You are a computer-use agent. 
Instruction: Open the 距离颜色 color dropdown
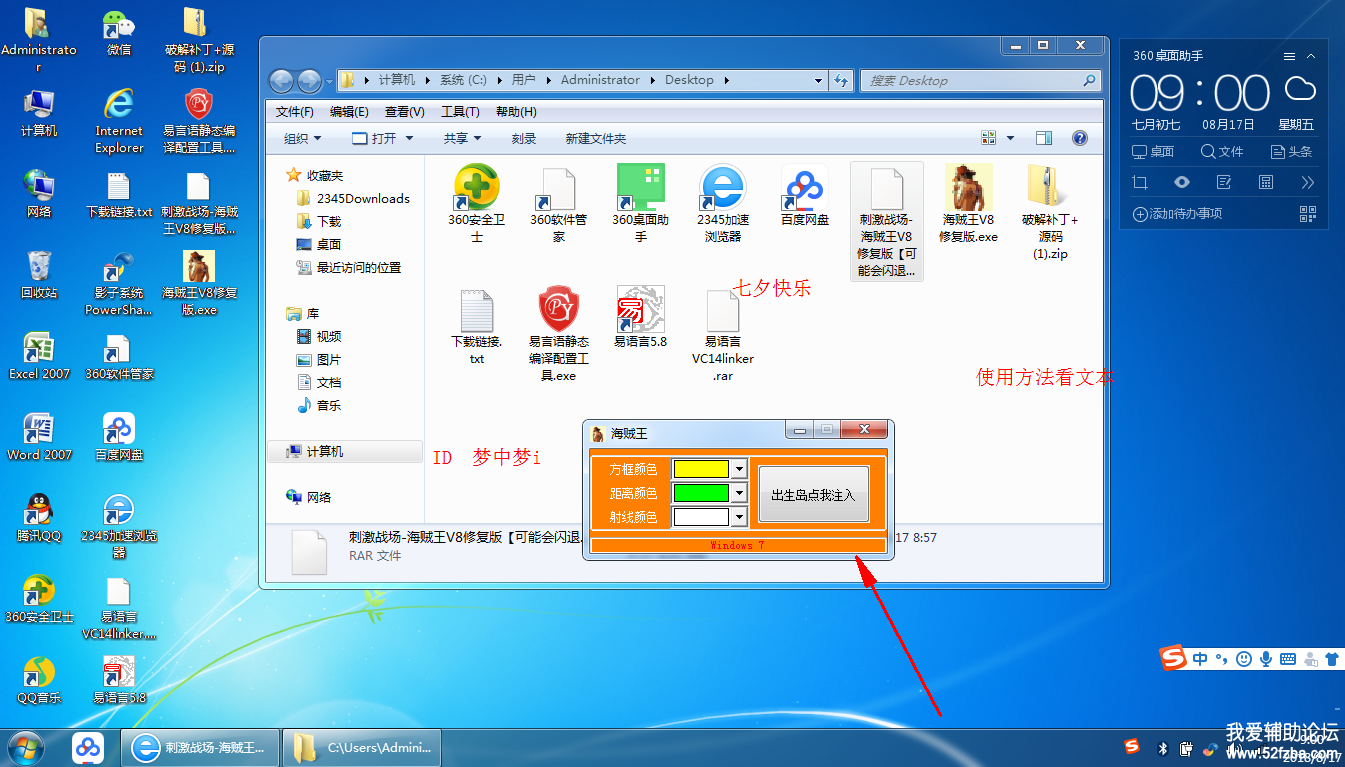point(739,492)
